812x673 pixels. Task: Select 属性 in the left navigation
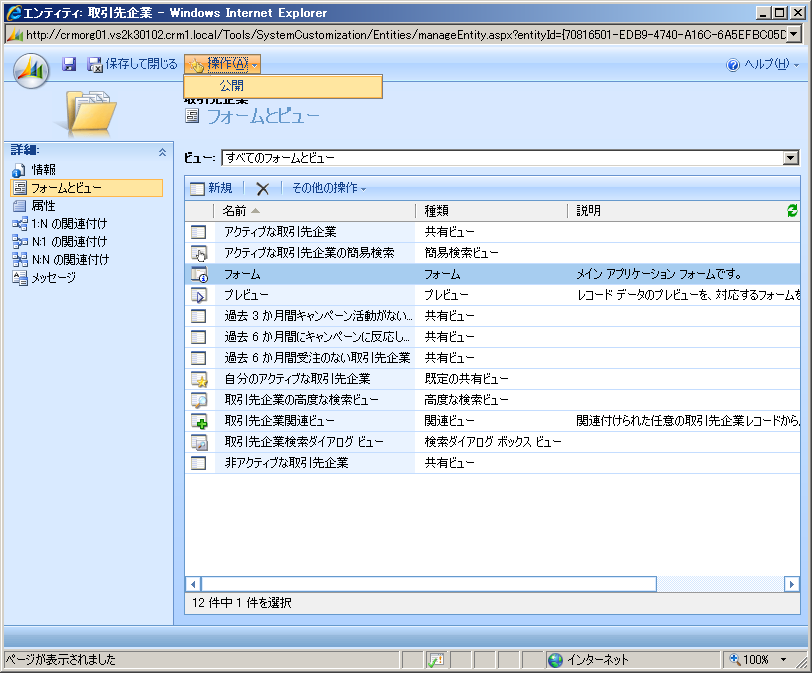[44, 206]
